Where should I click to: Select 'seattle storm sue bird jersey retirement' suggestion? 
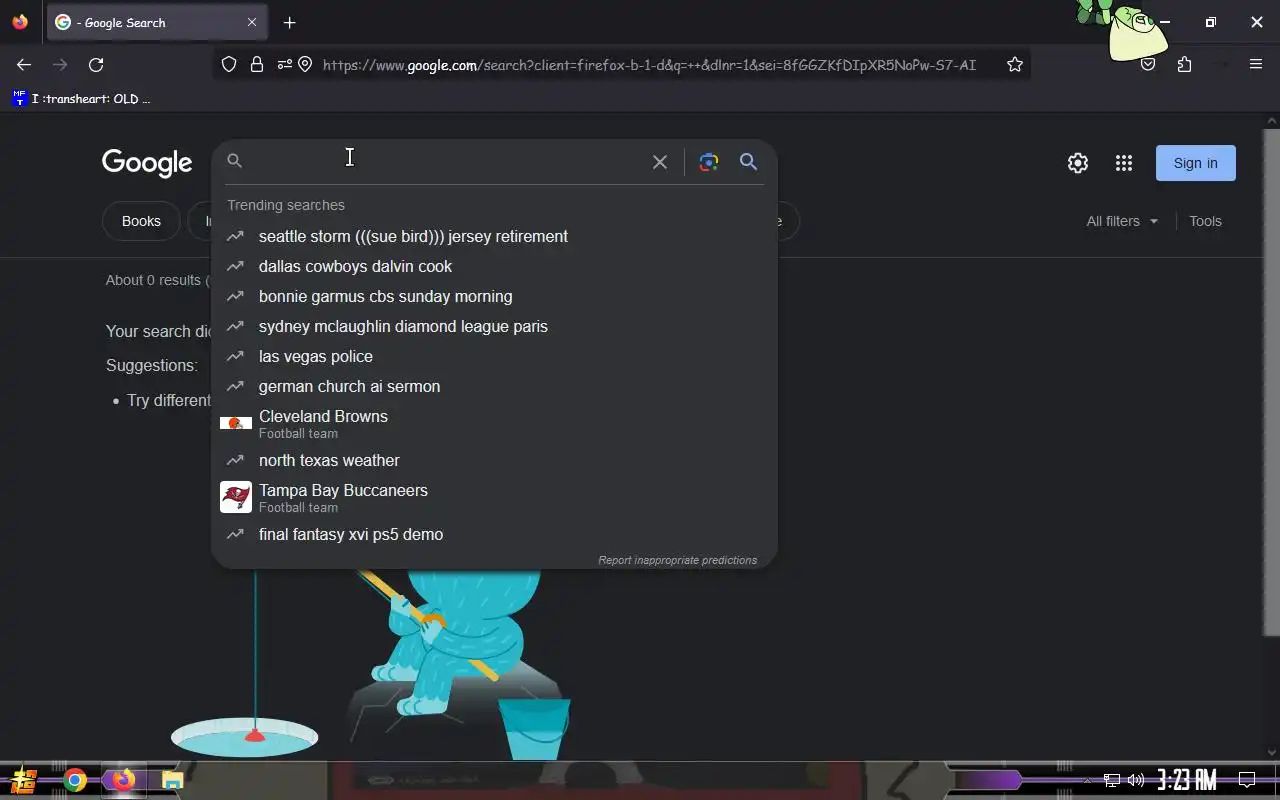pos(494,236)
